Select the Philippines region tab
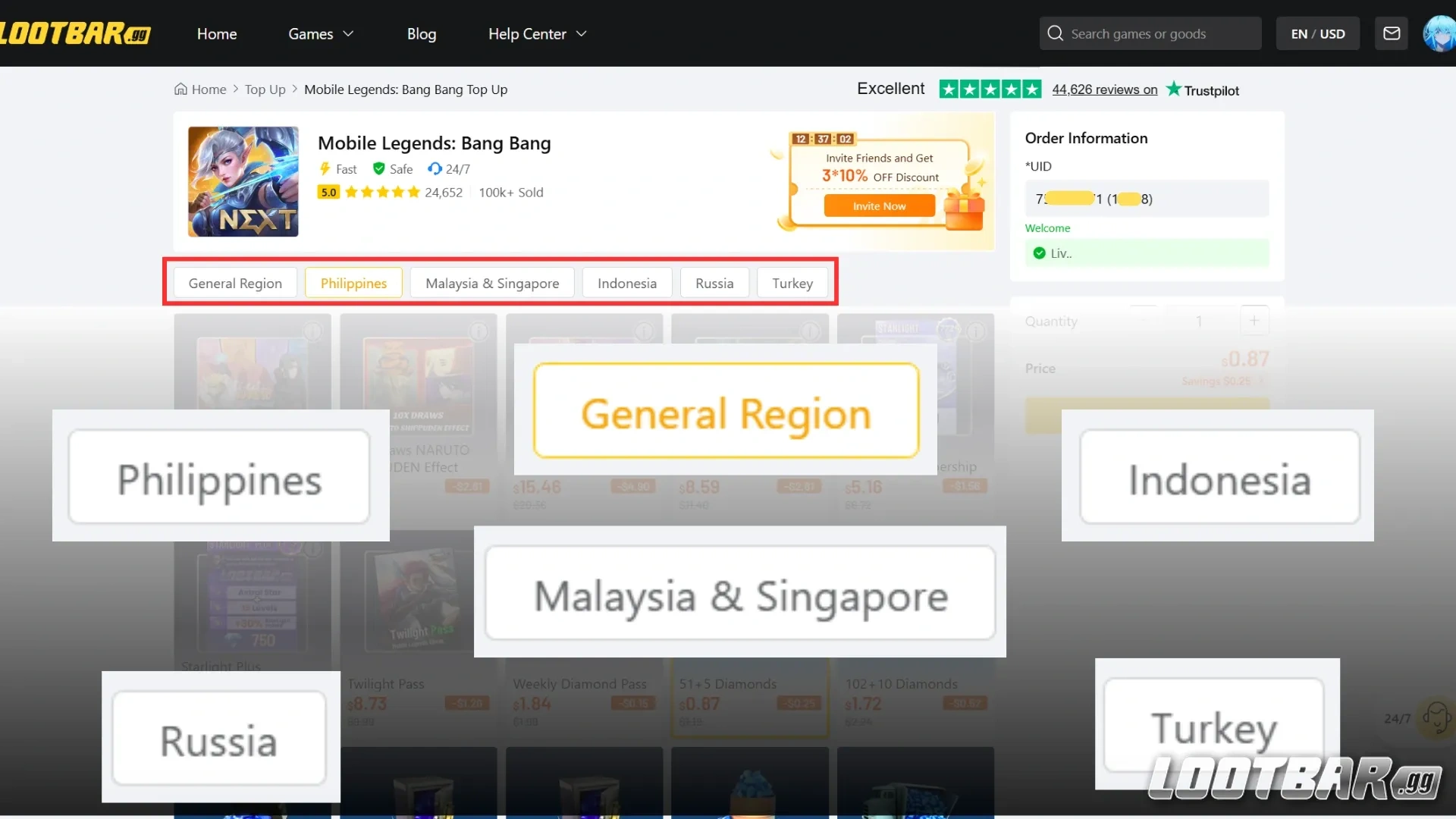Viewport: 1456px width, 819px height. pyautogui.click(x=353, y=283)
